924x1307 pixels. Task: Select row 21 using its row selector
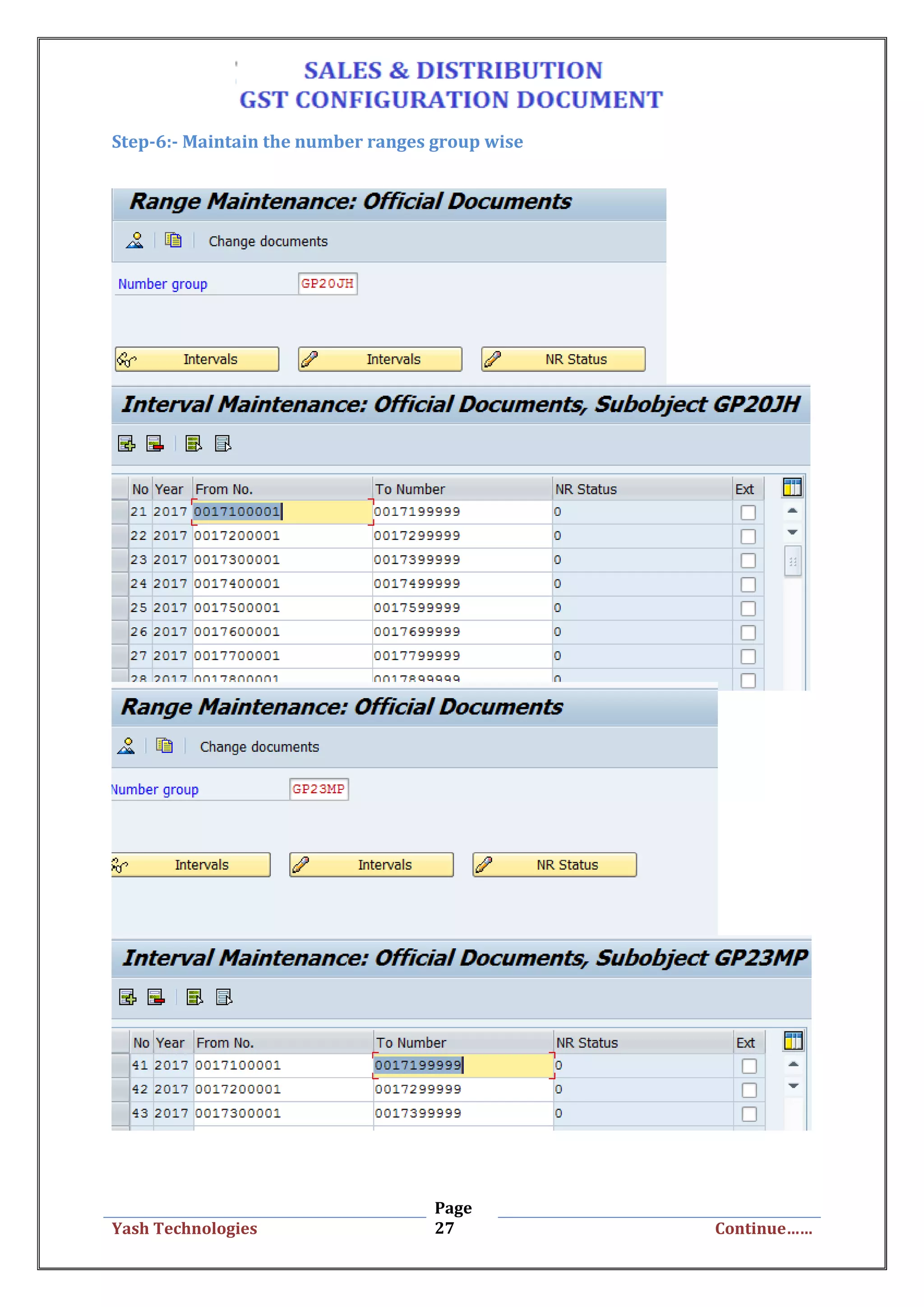point(120,512)
